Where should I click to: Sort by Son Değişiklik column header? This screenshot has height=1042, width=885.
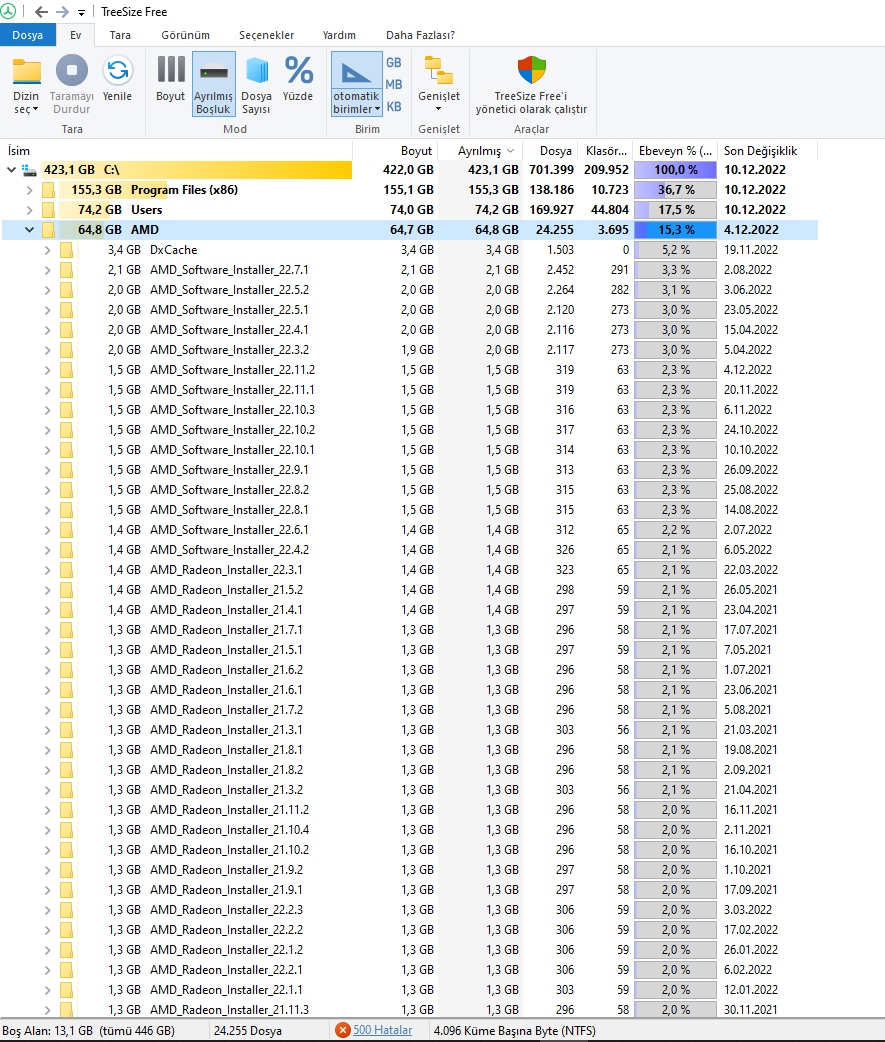coord(760,151)
